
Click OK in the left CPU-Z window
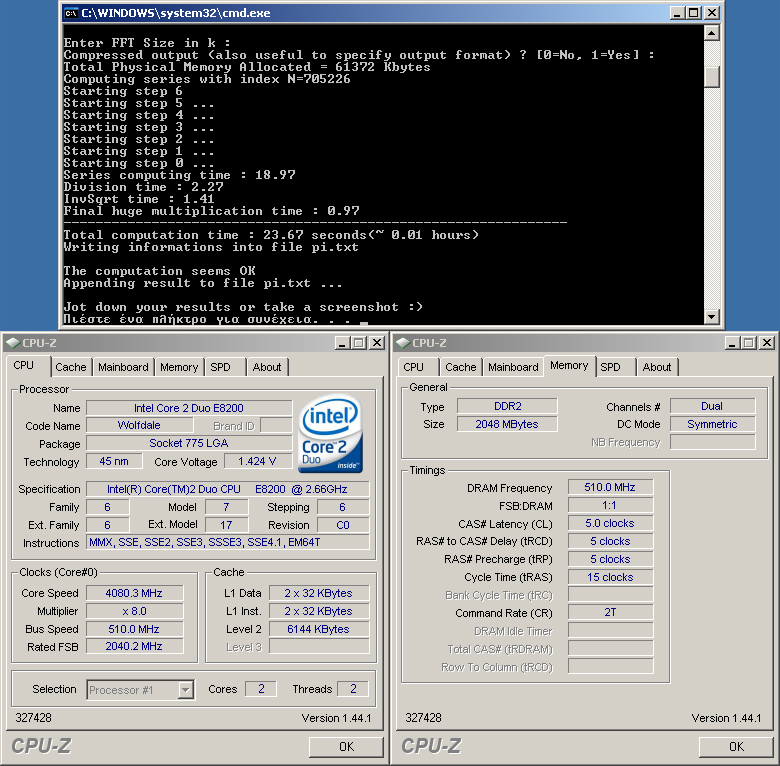point(346,747)
